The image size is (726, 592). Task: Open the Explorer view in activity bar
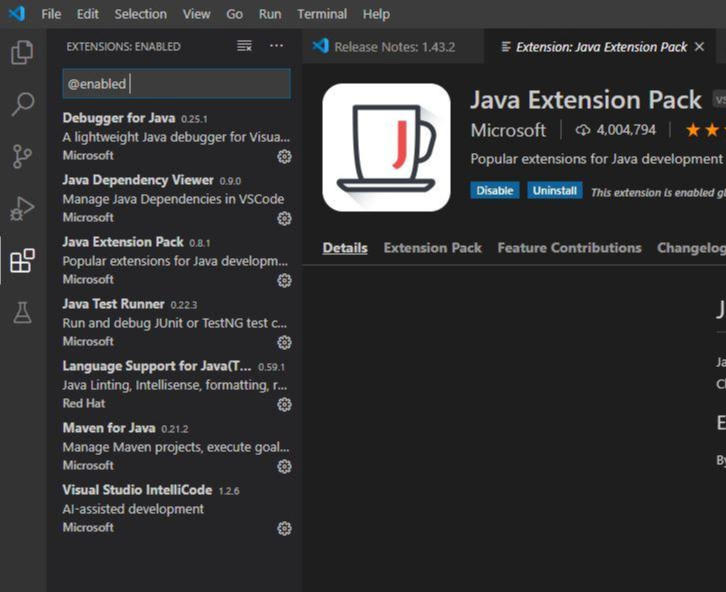22,52
